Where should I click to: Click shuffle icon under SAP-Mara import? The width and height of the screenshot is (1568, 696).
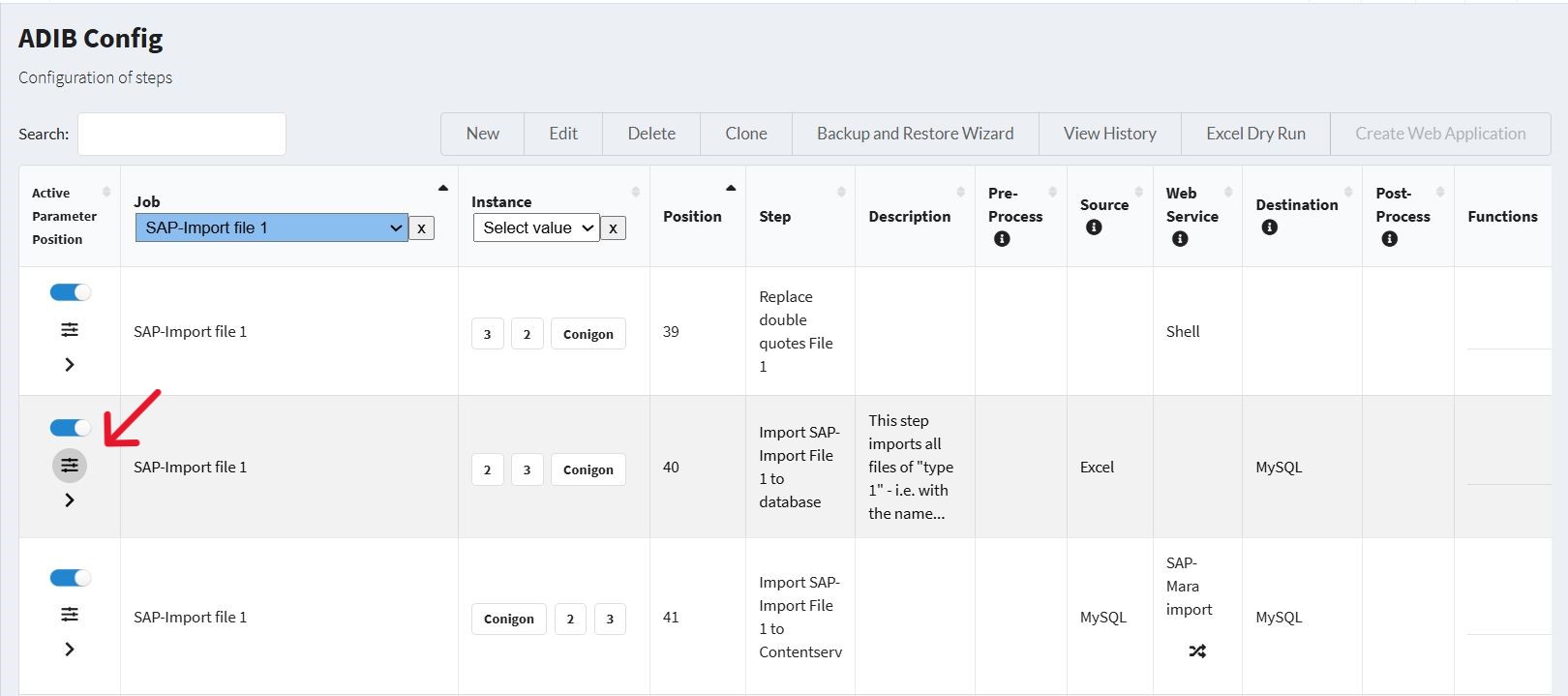click(x=1197, y=651)
